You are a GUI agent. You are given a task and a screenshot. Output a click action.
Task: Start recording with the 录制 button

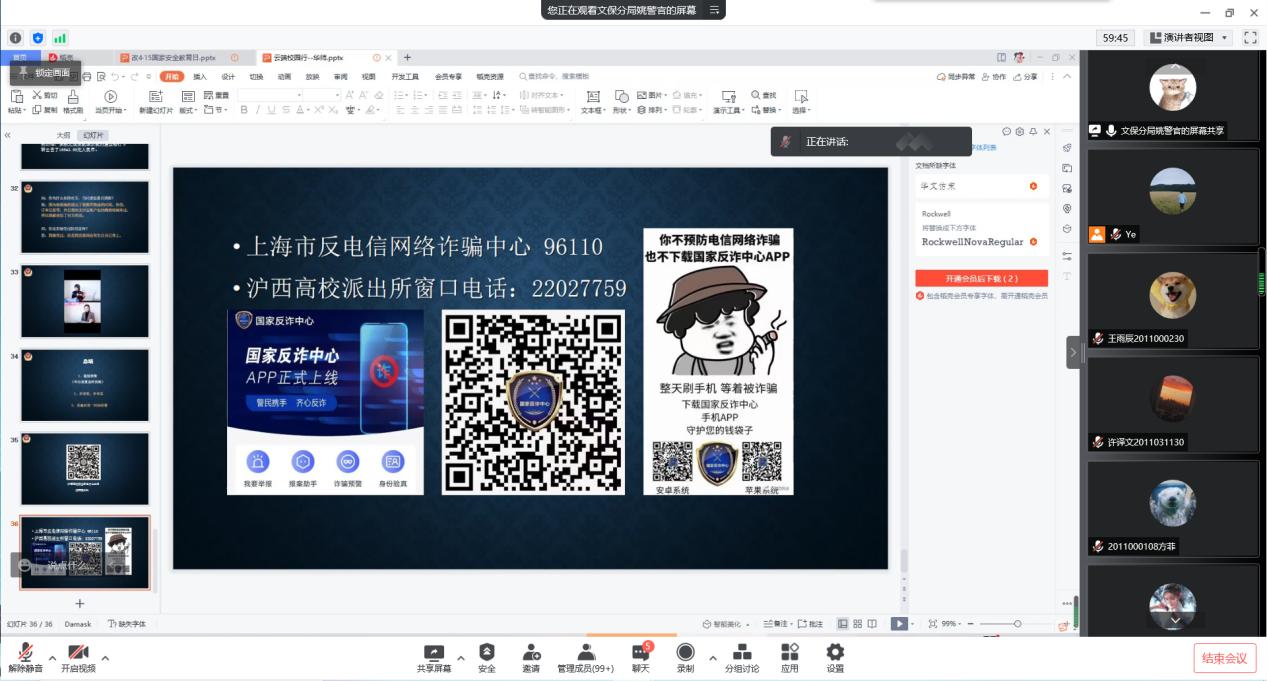click(685, 657)
